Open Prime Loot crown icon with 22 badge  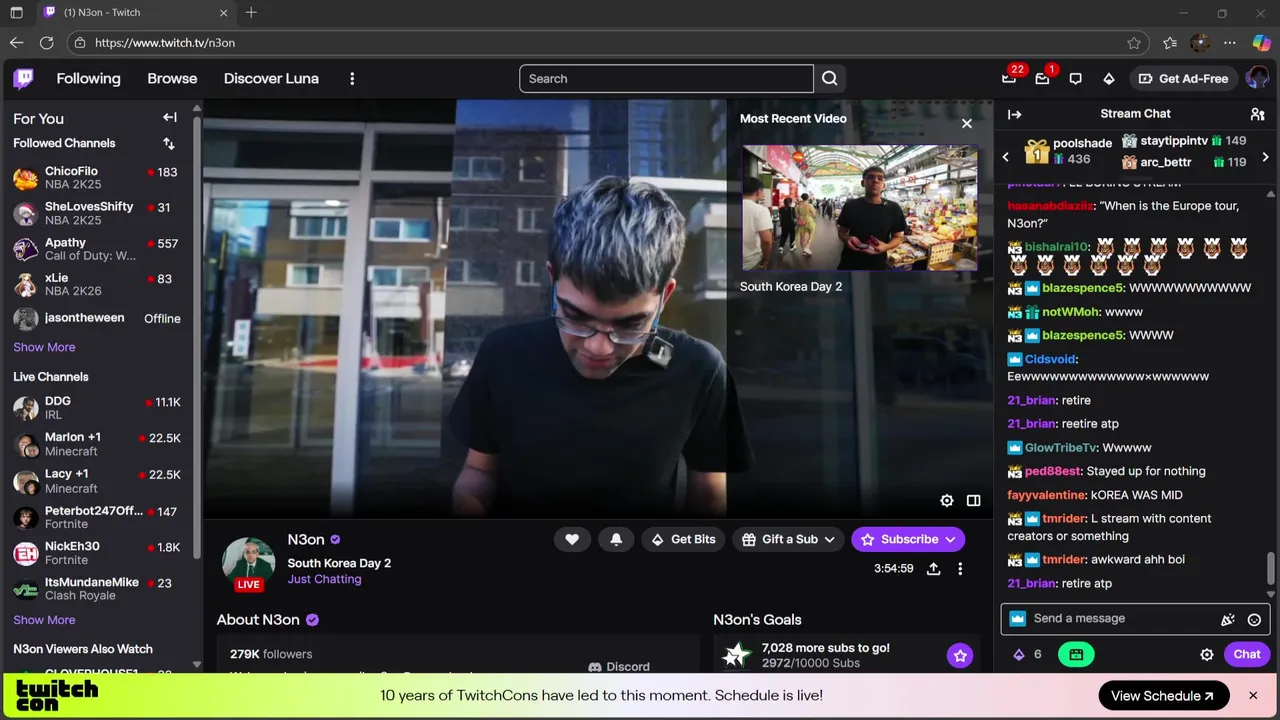click(x=1009, y=78)
